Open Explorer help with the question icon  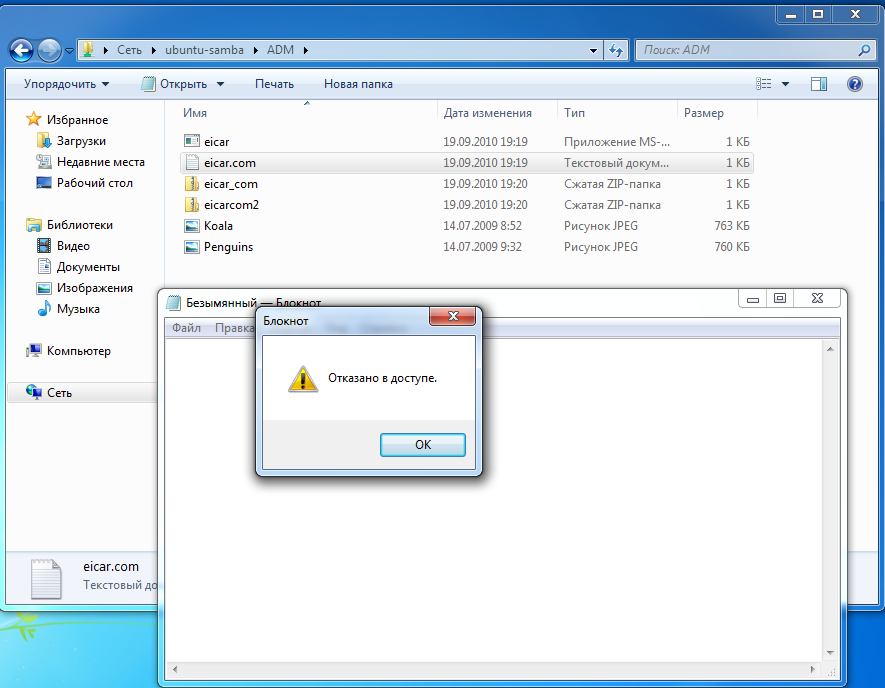[855, 84]
